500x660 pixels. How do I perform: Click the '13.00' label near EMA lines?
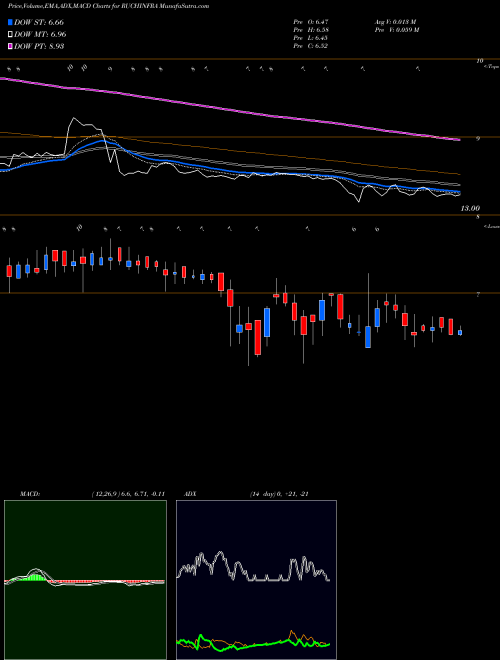470,208
